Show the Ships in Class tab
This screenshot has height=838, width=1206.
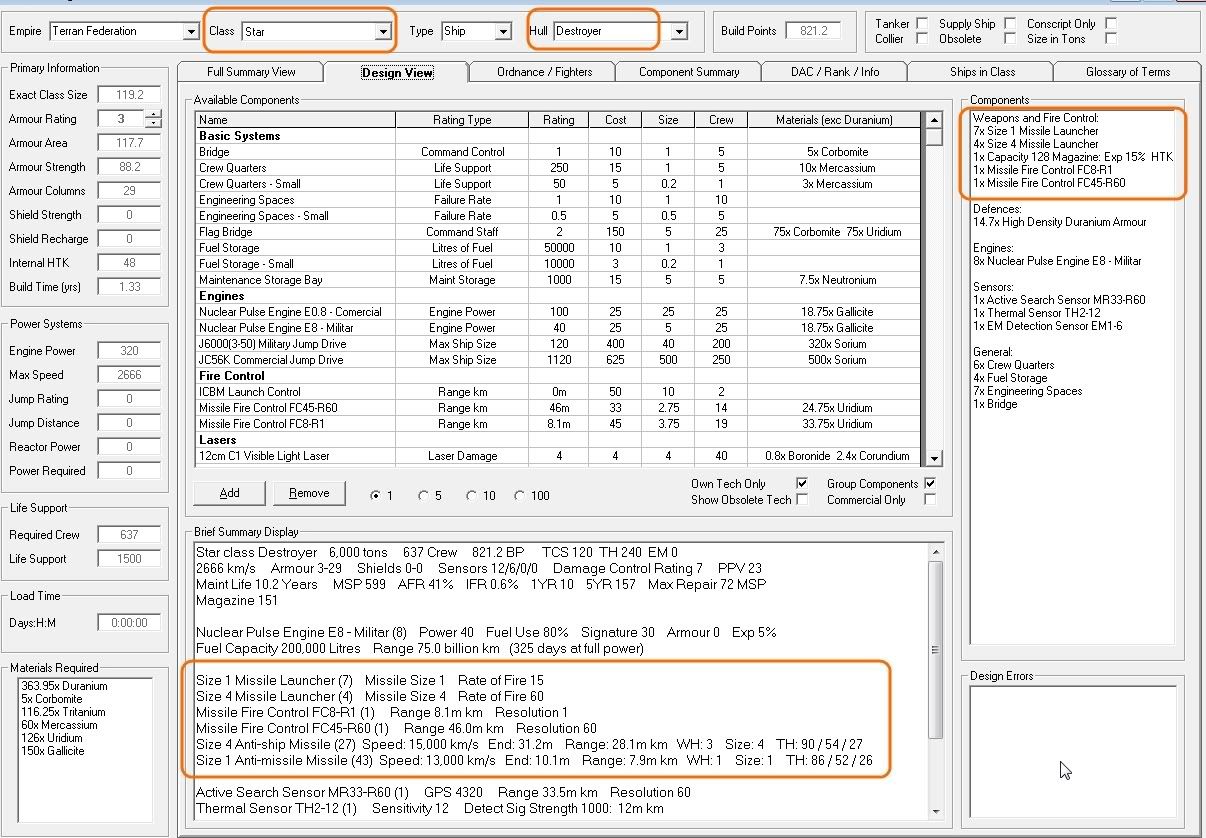(982, 72)
